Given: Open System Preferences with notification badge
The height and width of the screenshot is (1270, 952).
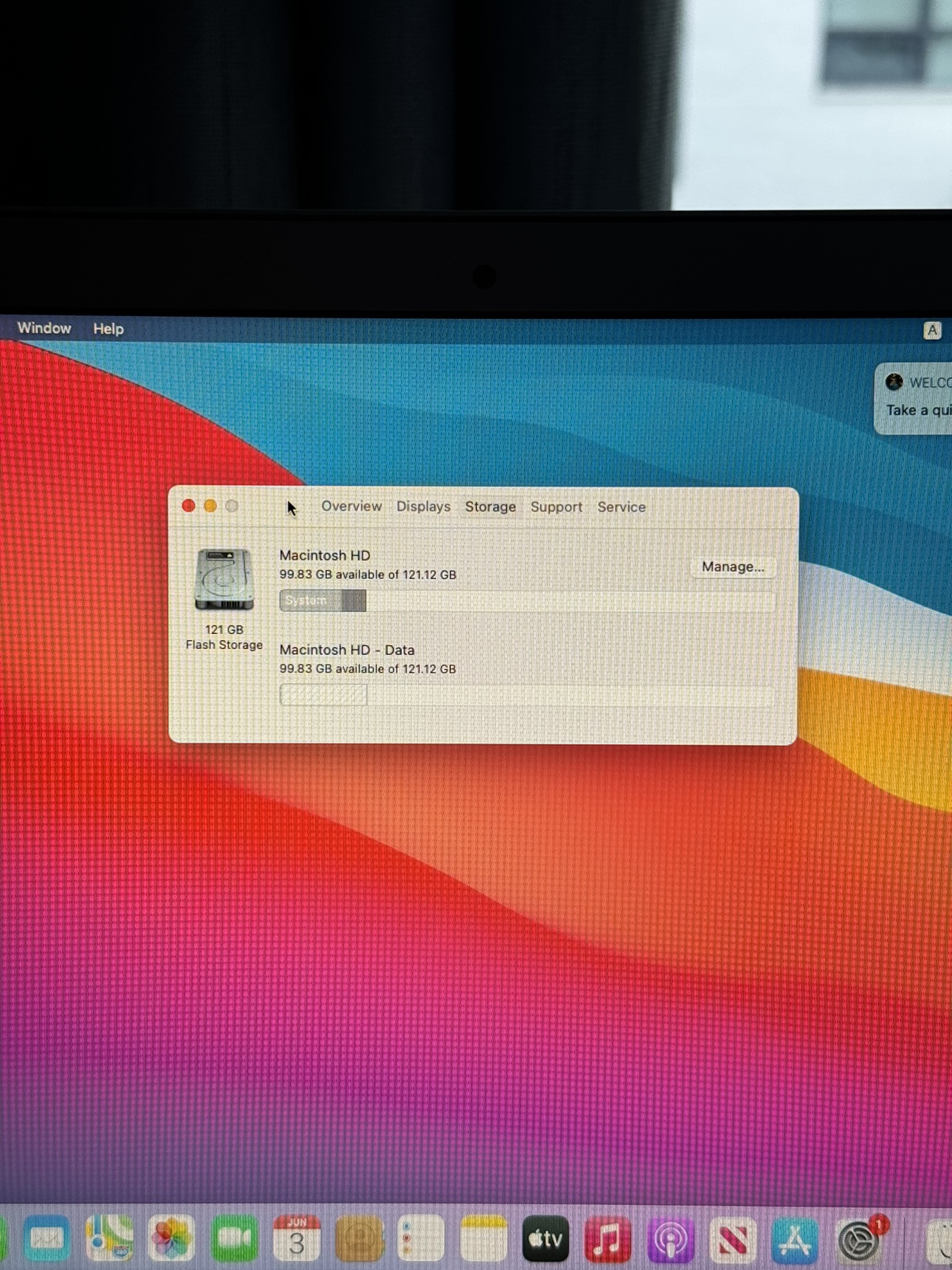Looking at the screenshot, I should tap(858, 1240).
